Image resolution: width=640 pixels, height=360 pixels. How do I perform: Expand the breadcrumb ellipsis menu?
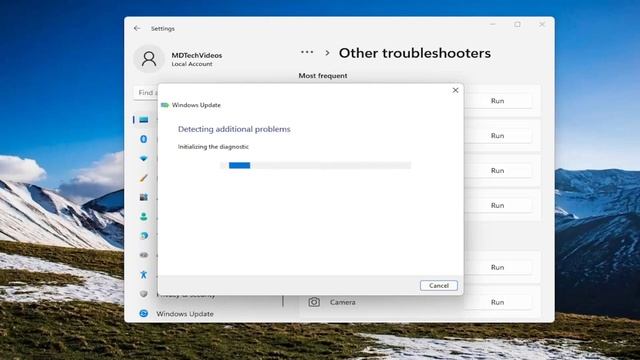(x=307, y=52)
